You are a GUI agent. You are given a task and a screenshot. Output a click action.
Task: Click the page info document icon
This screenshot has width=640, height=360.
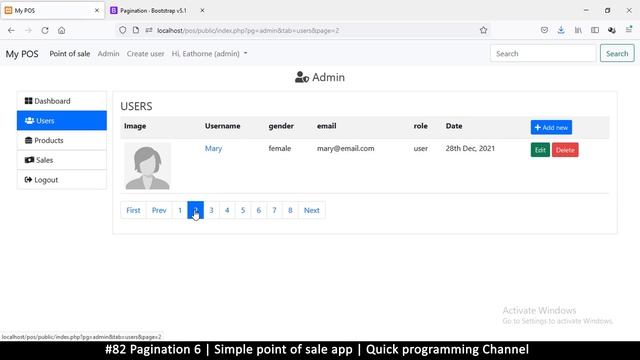136,30
